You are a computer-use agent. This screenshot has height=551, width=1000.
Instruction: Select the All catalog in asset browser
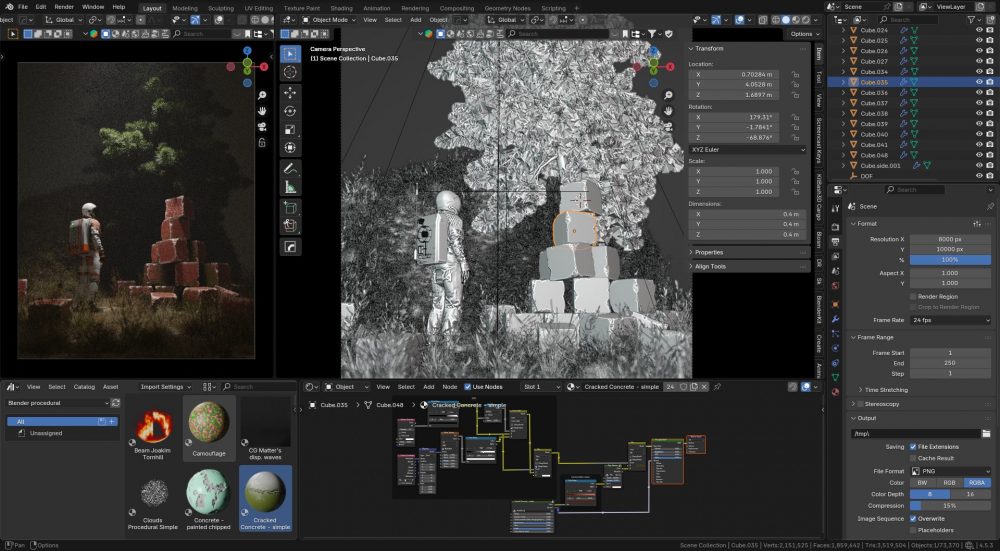tap(62, 422)
